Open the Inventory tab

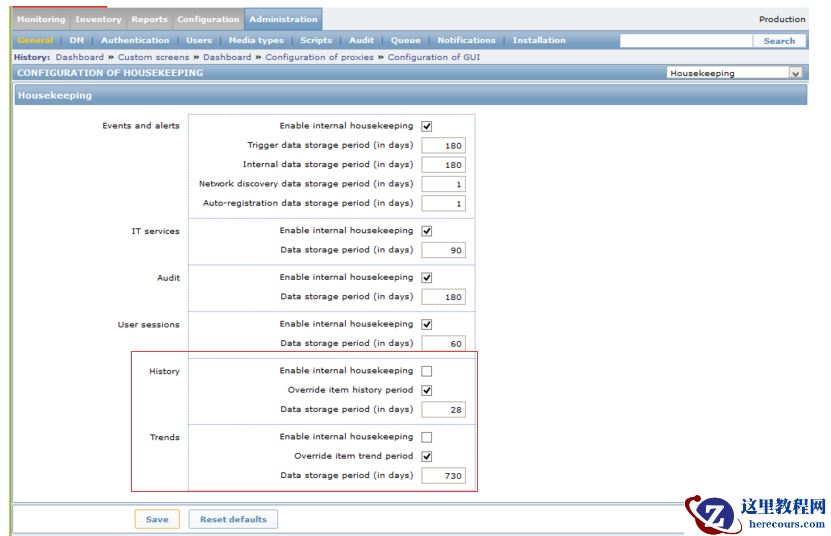coord(98,20)
